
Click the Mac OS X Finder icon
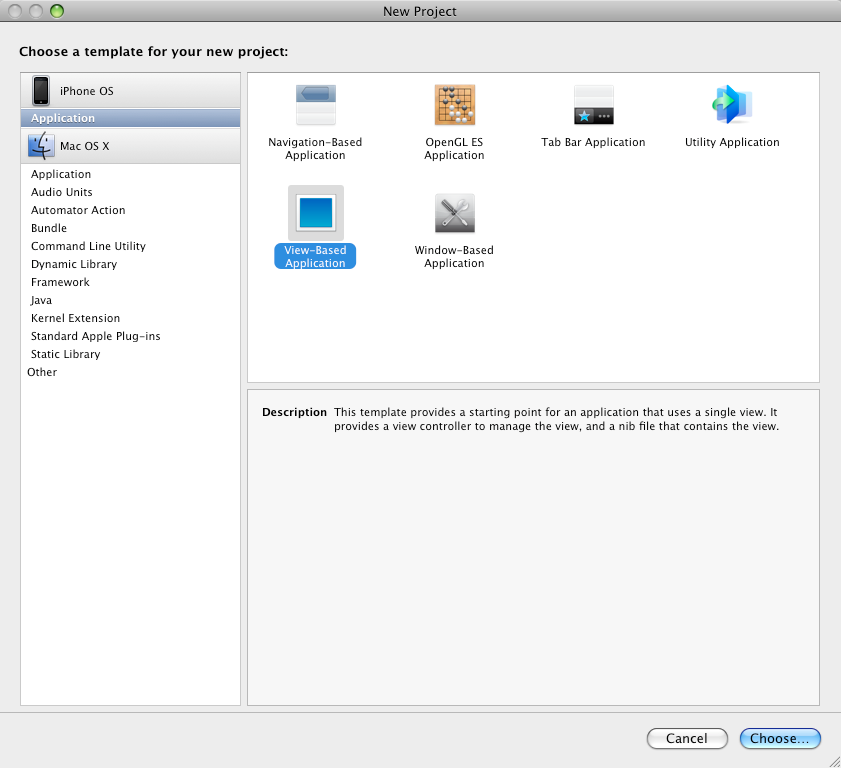point(41,146)
